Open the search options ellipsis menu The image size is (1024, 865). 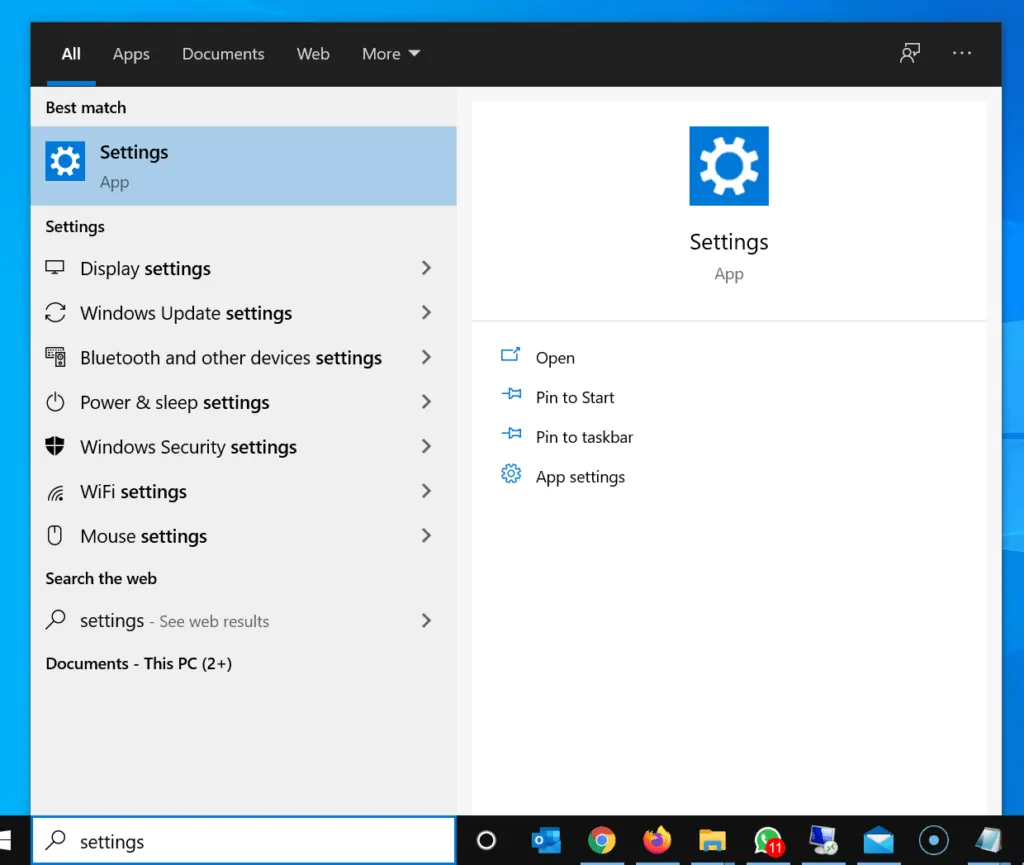point(961,54)
